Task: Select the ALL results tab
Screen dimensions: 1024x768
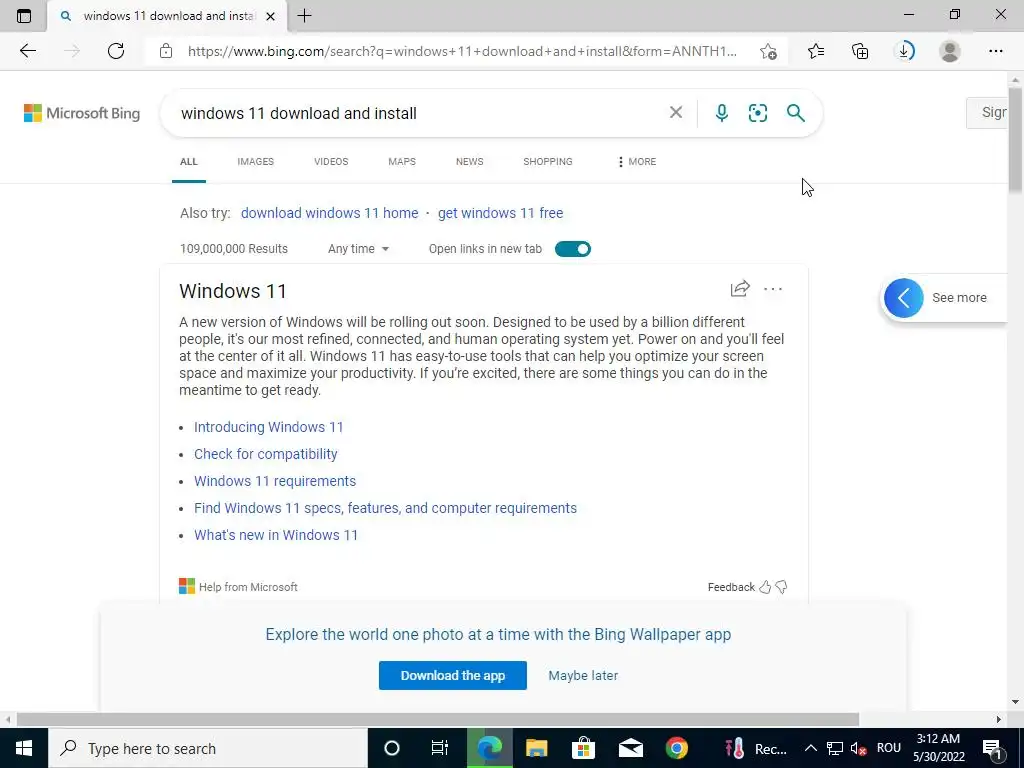Action: click(x=189, y=162)
